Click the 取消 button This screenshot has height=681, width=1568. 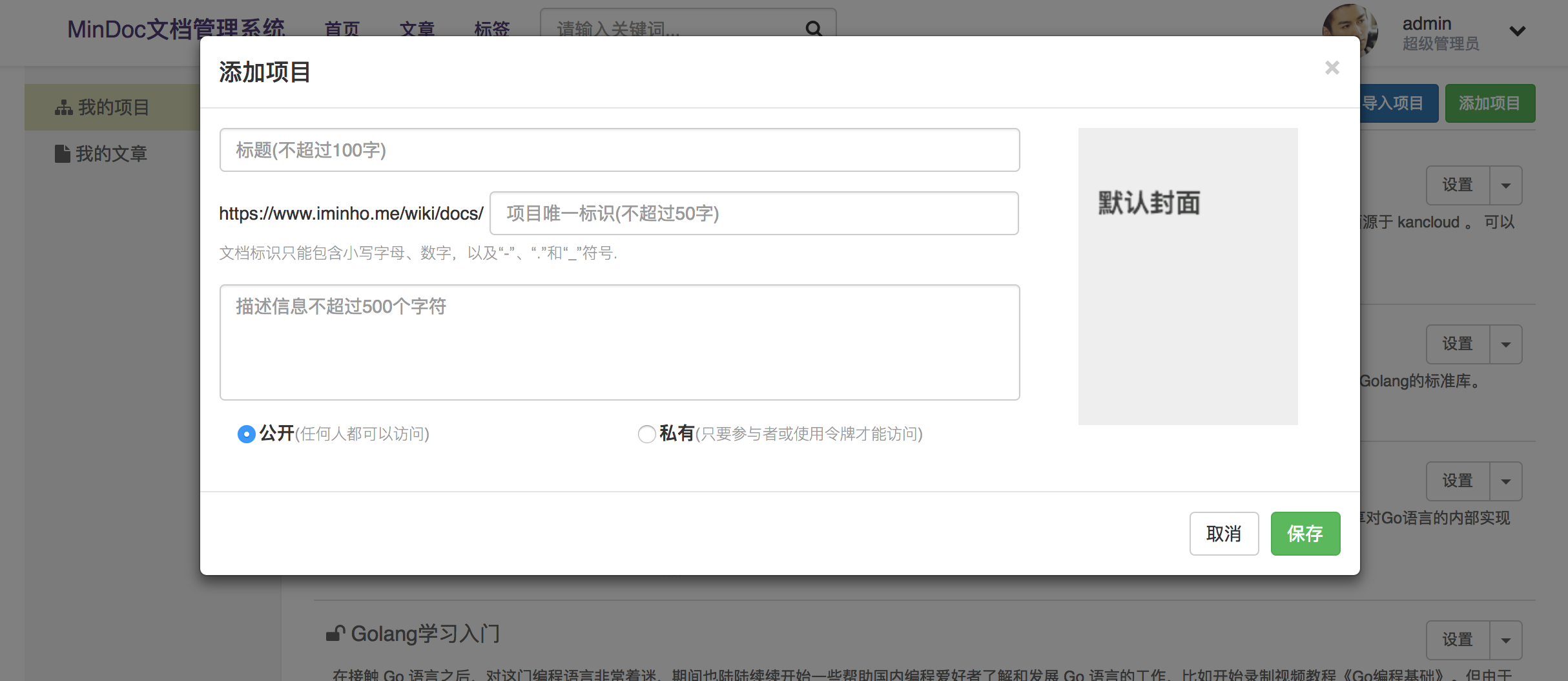coord(1224,534)
